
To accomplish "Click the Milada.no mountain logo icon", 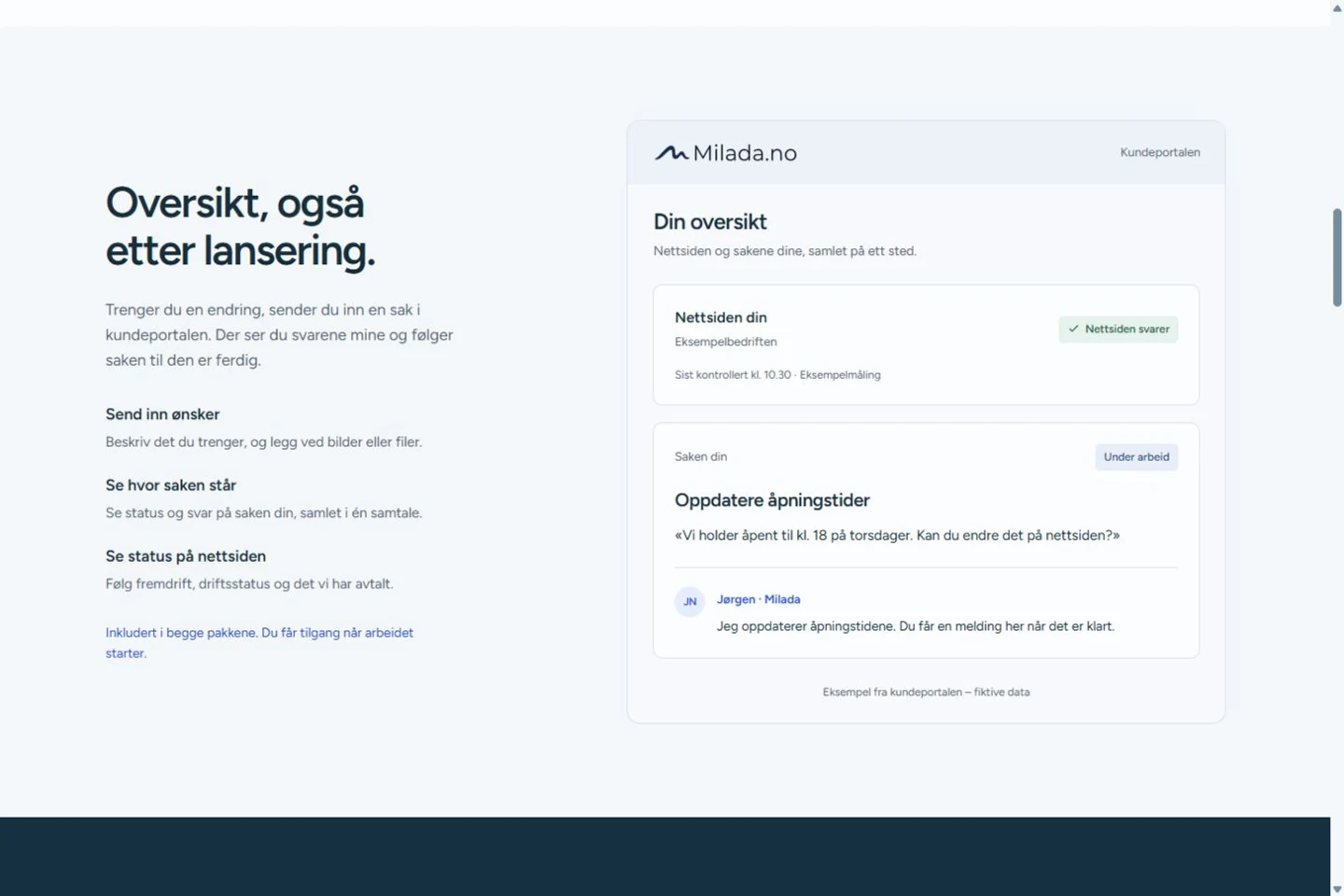I will tap(671, 153).
